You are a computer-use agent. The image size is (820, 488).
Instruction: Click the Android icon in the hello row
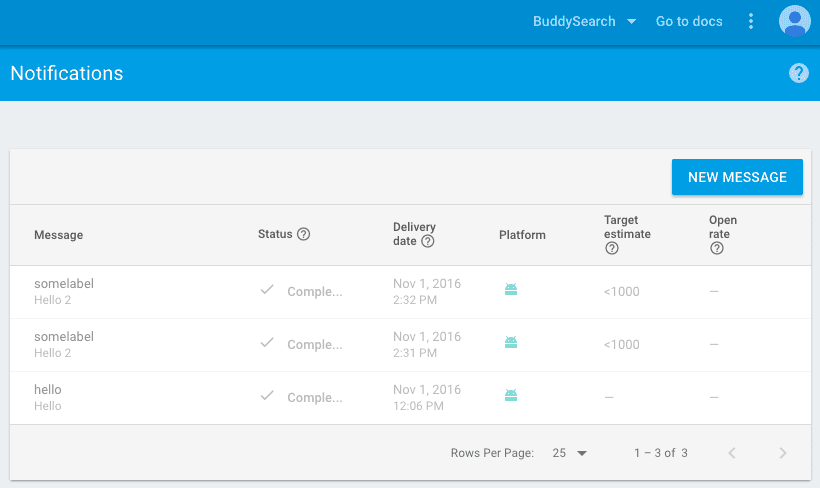[511, 396]
